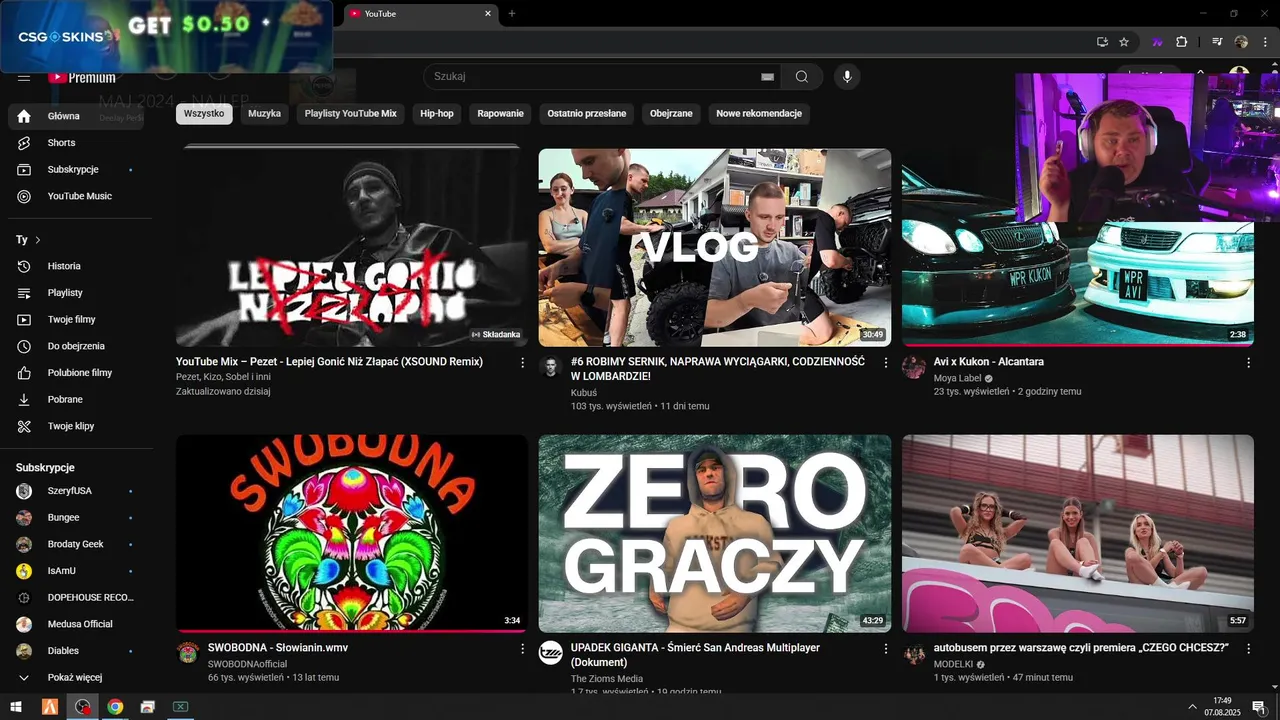Bookmark this page with star icon
The width and height of the screenshot is (1280, 720).
click(x=1124, y=42)
